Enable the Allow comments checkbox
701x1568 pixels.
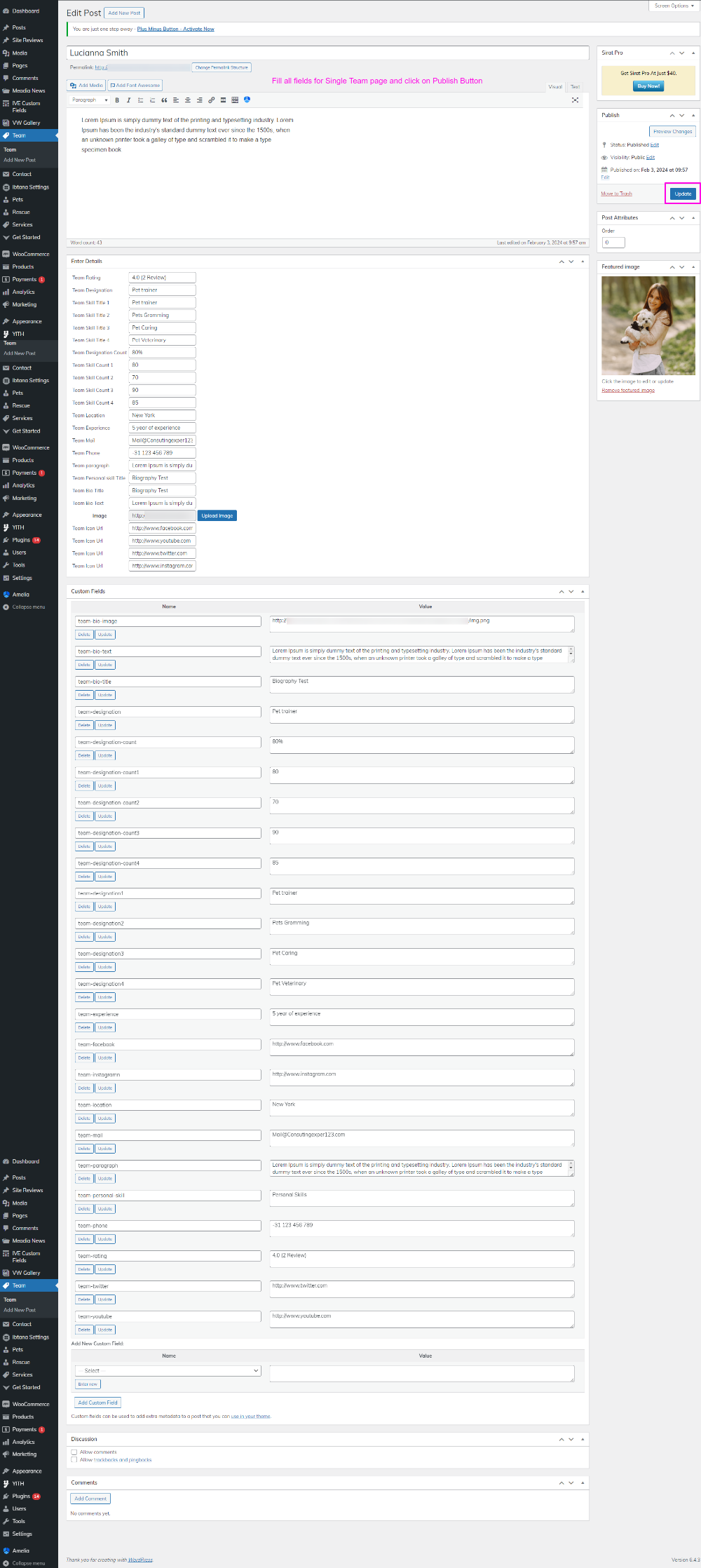tap(74, 1452)
